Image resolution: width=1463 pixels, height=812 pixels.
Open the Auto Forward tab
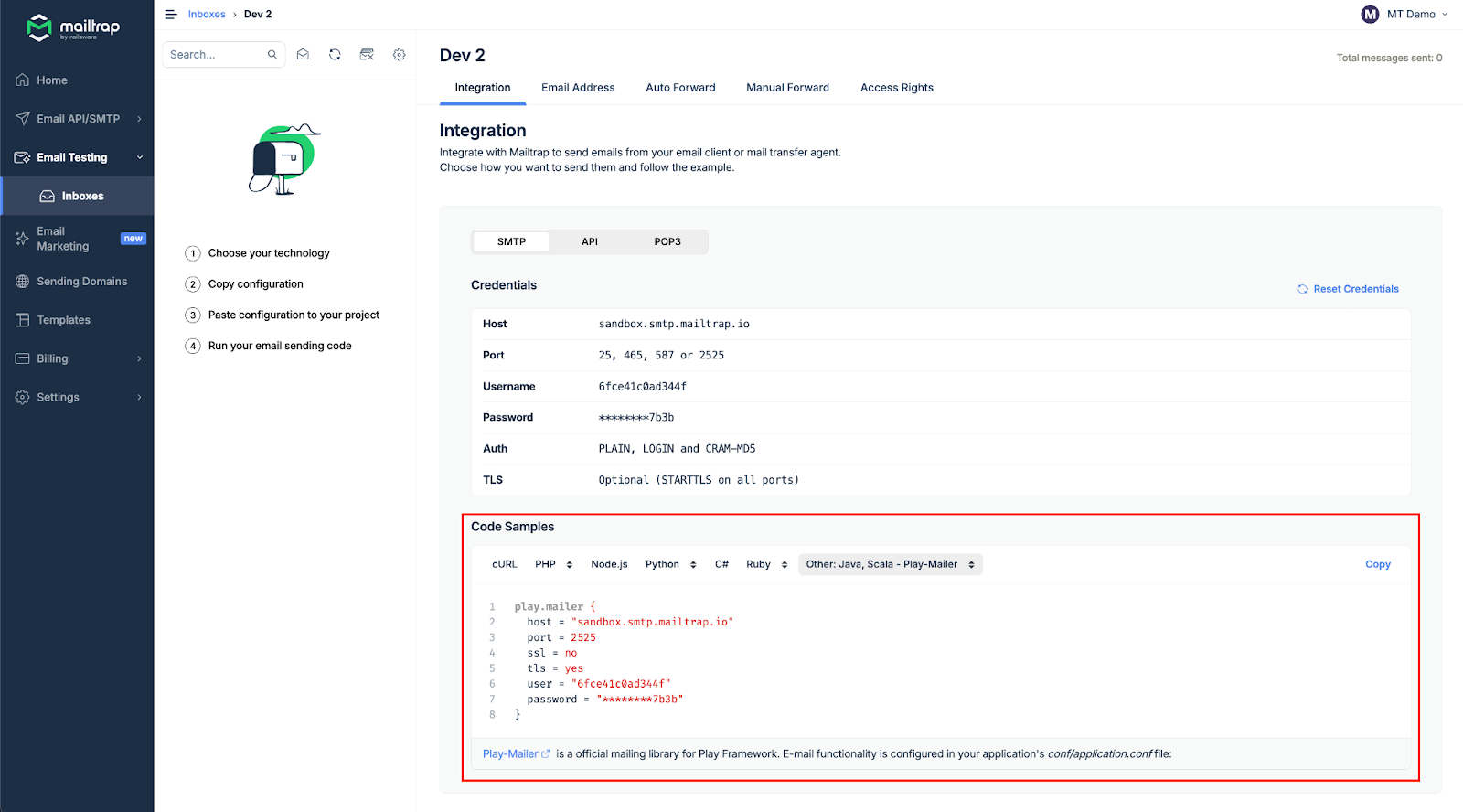(680, 88)
